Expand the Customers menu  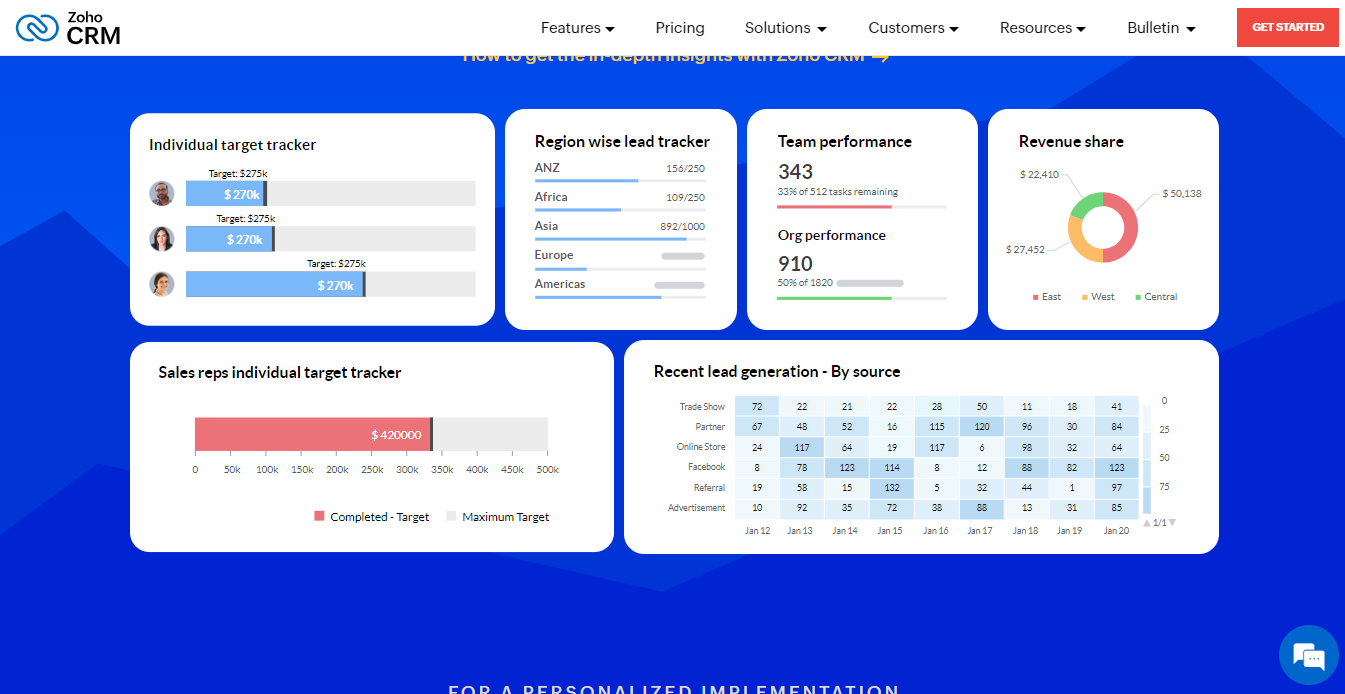point(914,28)
